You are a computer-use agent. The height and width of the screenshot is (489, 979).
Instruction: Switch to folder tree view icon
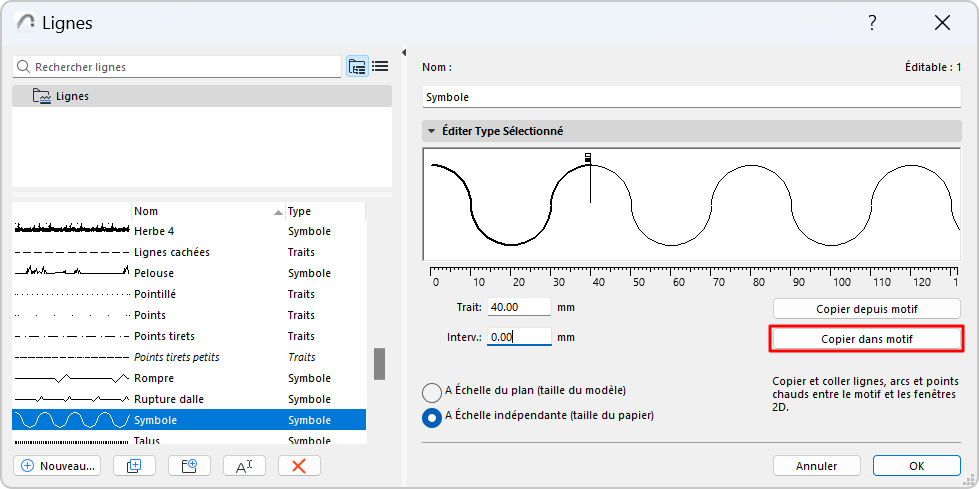[x=357, y=67]
